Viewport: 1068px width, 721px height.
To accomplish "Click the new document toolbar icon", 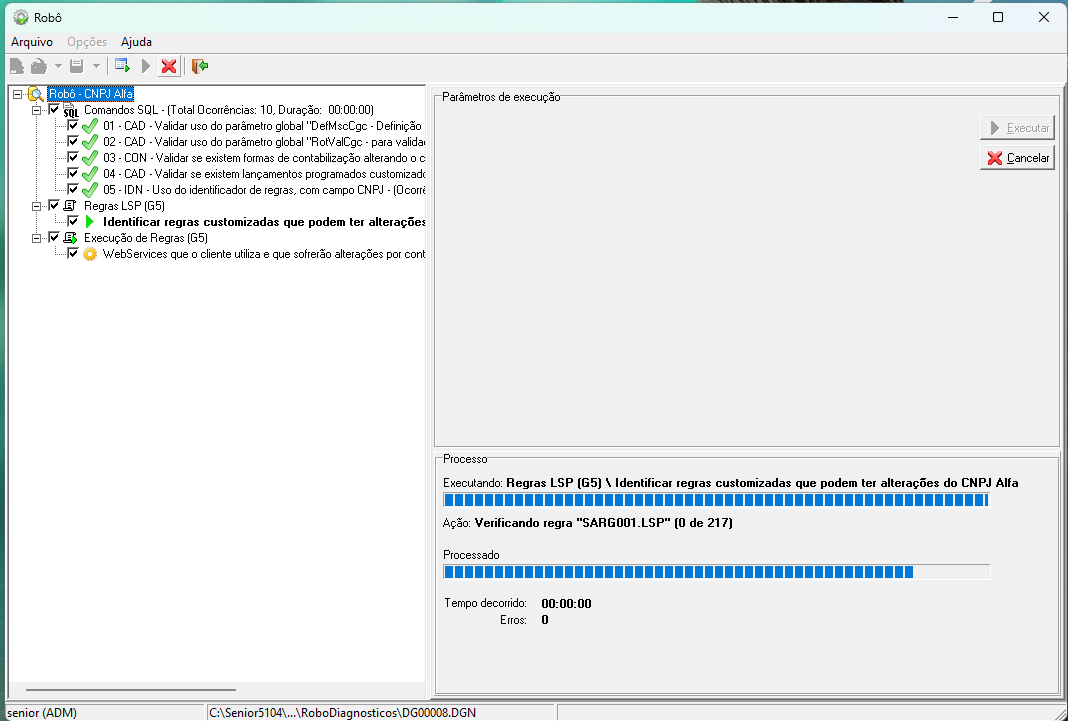I will [16, 66].
